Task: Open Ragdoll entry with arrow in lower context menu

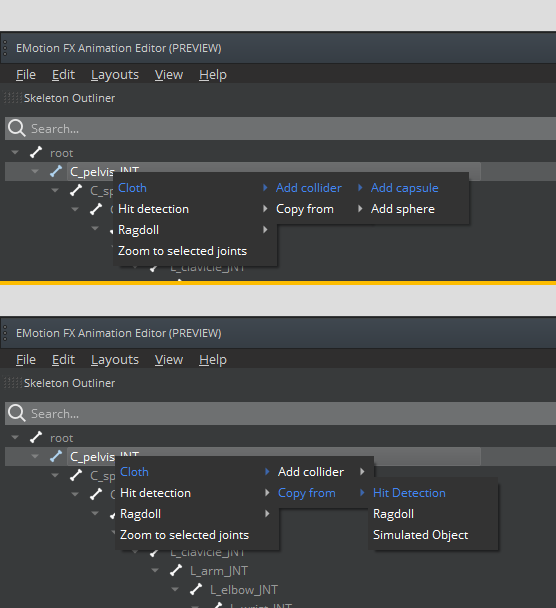Action: (195, 514)
